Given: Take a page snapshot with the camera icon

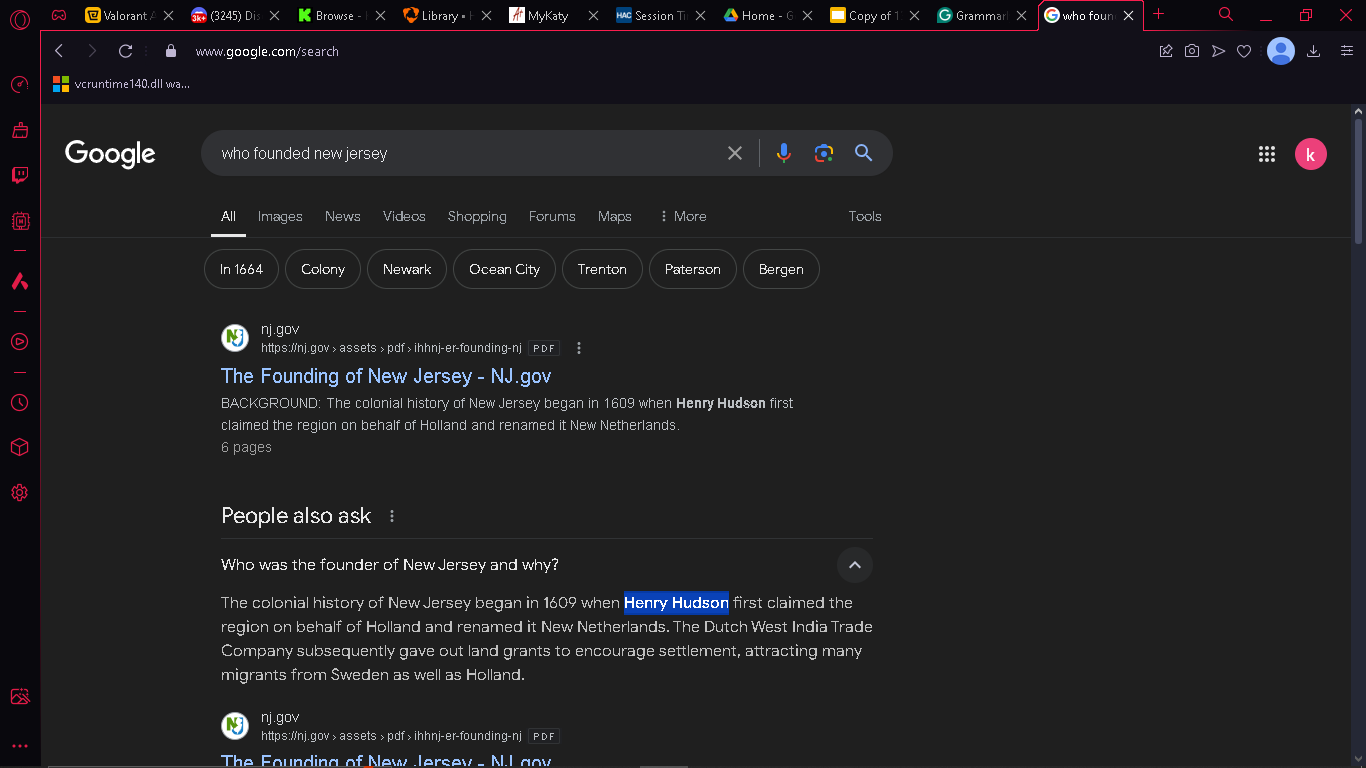Looking at the screenshot, I should click(x=1192, y=51).
